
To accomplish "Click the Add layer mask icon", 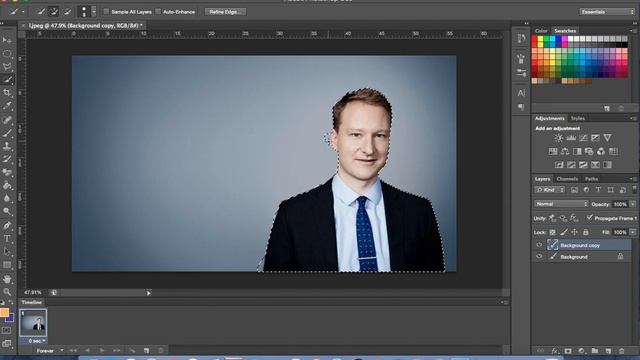I will (568, 351).
